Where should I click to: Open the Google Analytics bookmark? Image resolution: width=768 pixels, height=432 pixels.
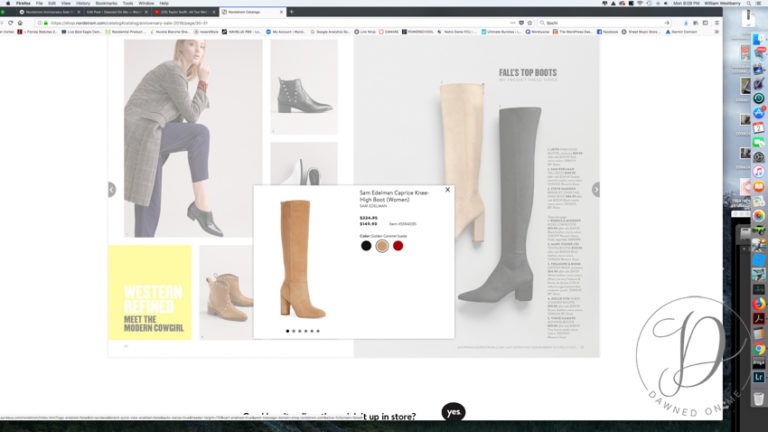coord(331,32)
